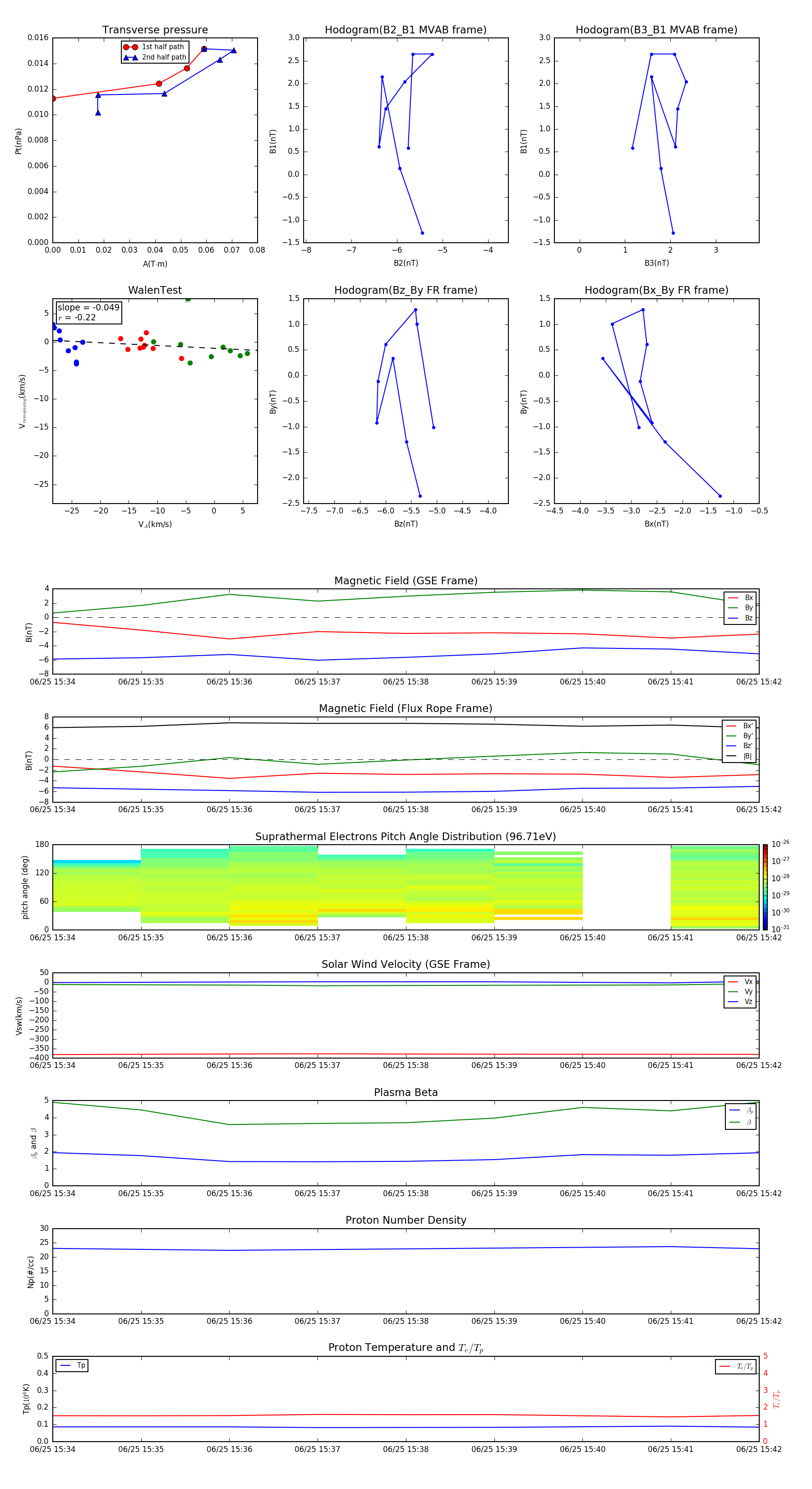
Task: Click the Vz legend entry
Action: (740, 1002)
